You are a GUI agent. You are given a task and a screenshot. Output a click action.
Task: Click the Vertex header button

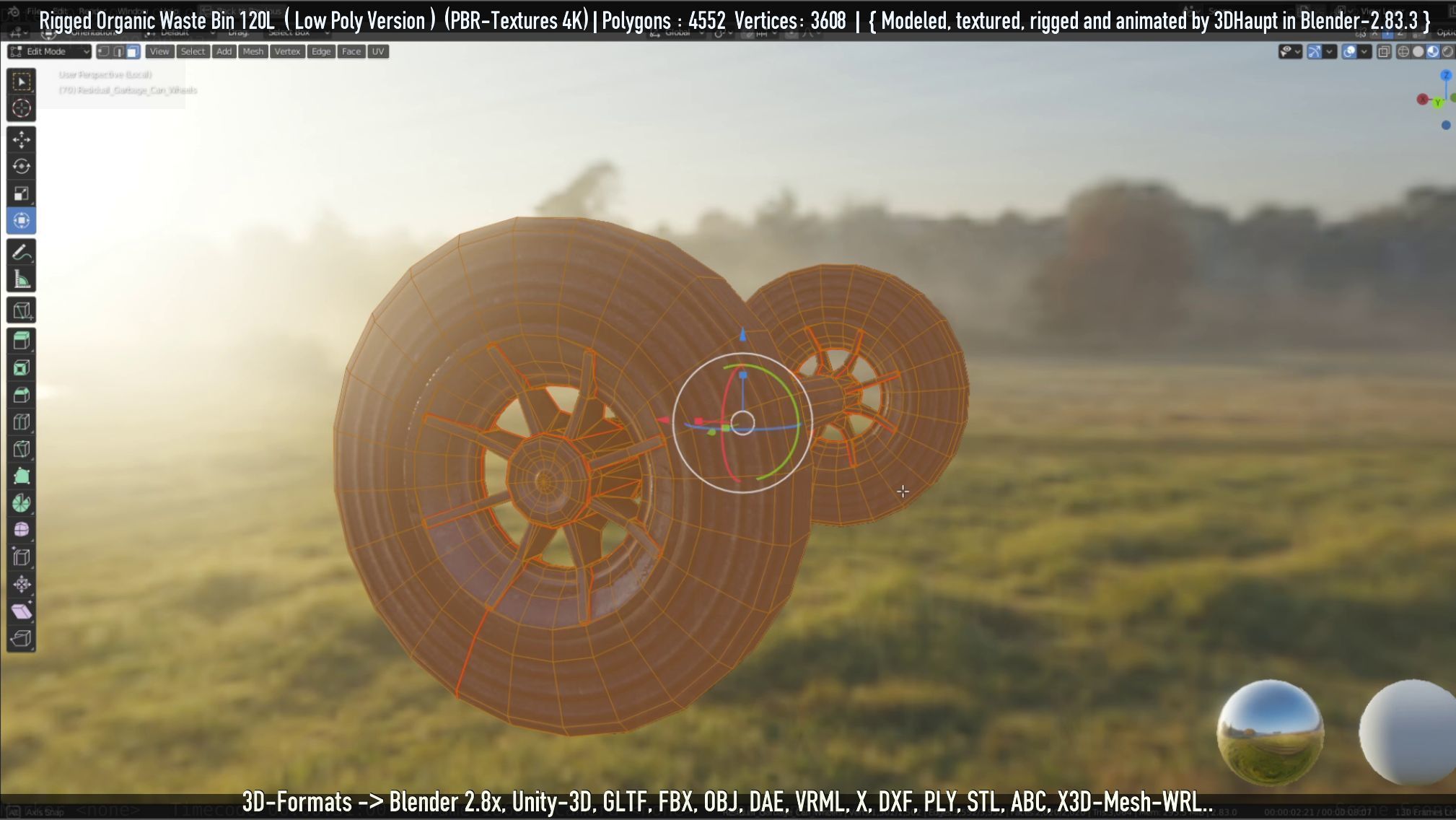[287, 51]
